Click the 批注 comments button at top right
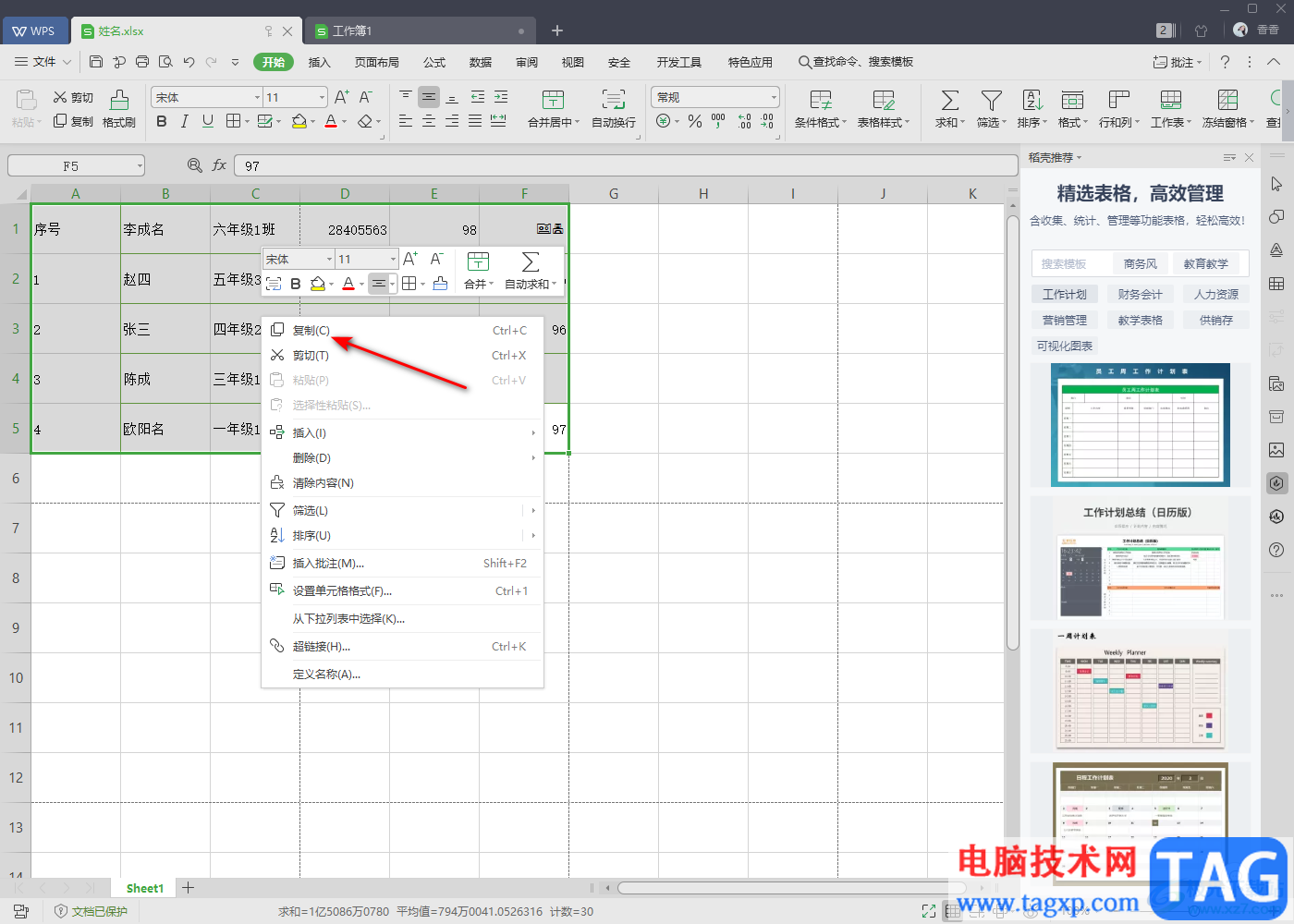 1178,62
